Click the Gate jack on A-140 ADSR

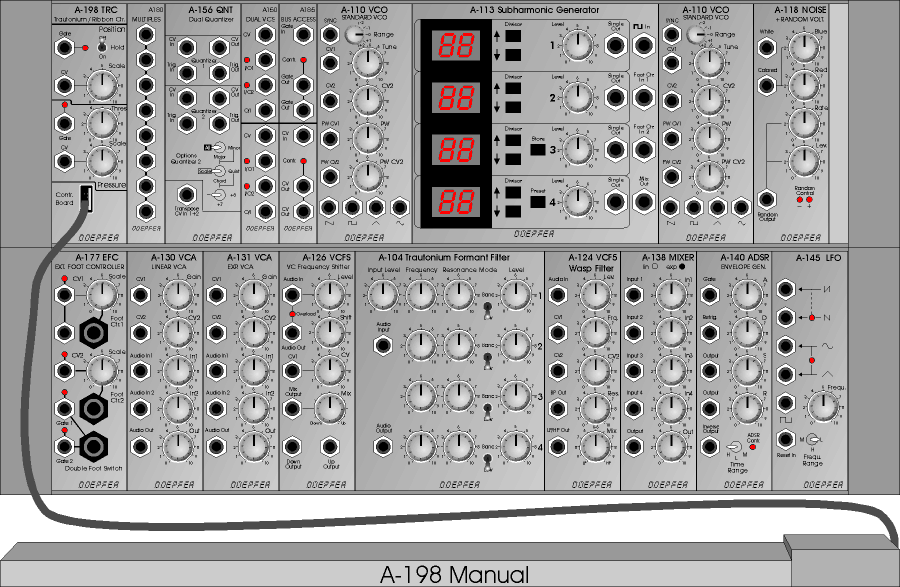(709, 295)
